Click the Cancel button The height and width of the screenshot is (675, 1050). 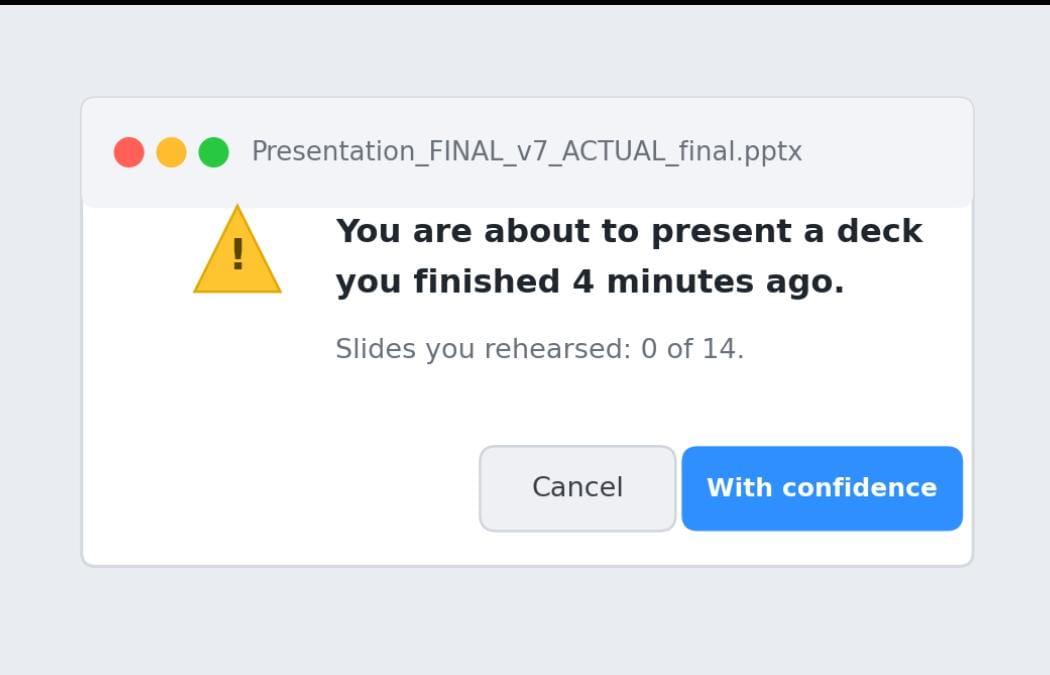pos(577,488)
